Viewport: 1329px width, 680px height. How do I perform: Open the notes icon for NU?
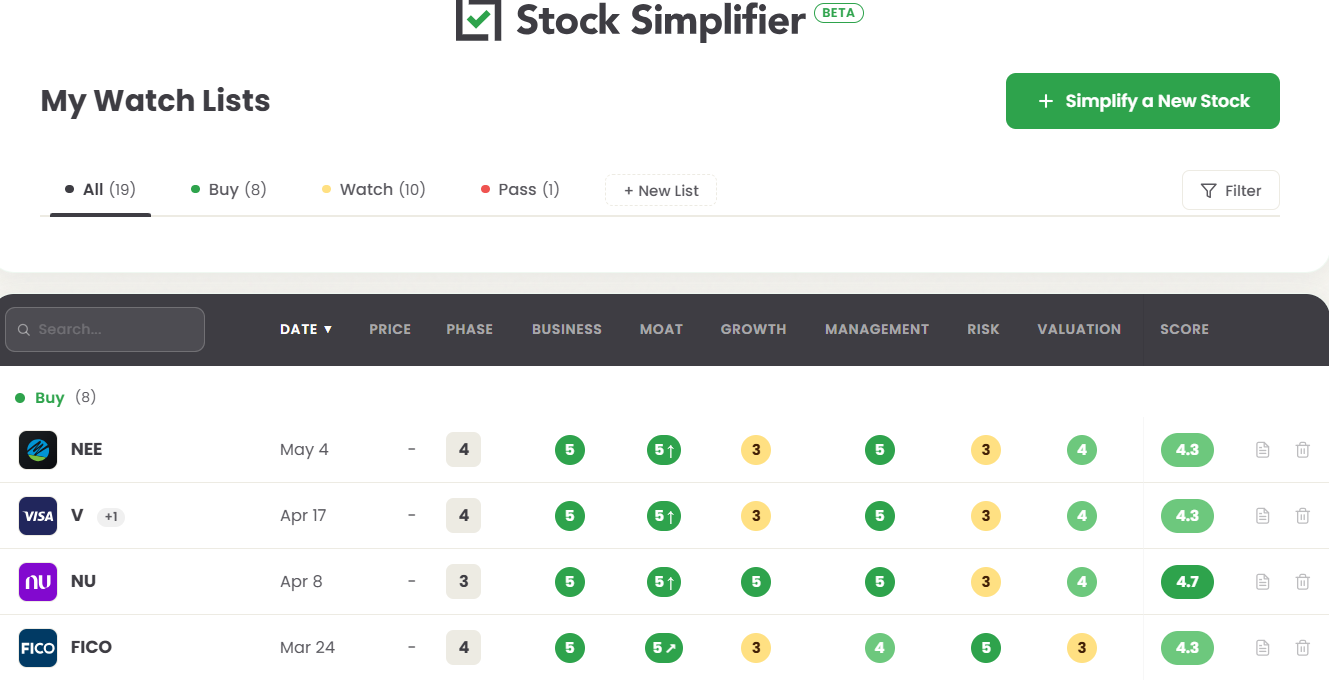[1262, 582]
